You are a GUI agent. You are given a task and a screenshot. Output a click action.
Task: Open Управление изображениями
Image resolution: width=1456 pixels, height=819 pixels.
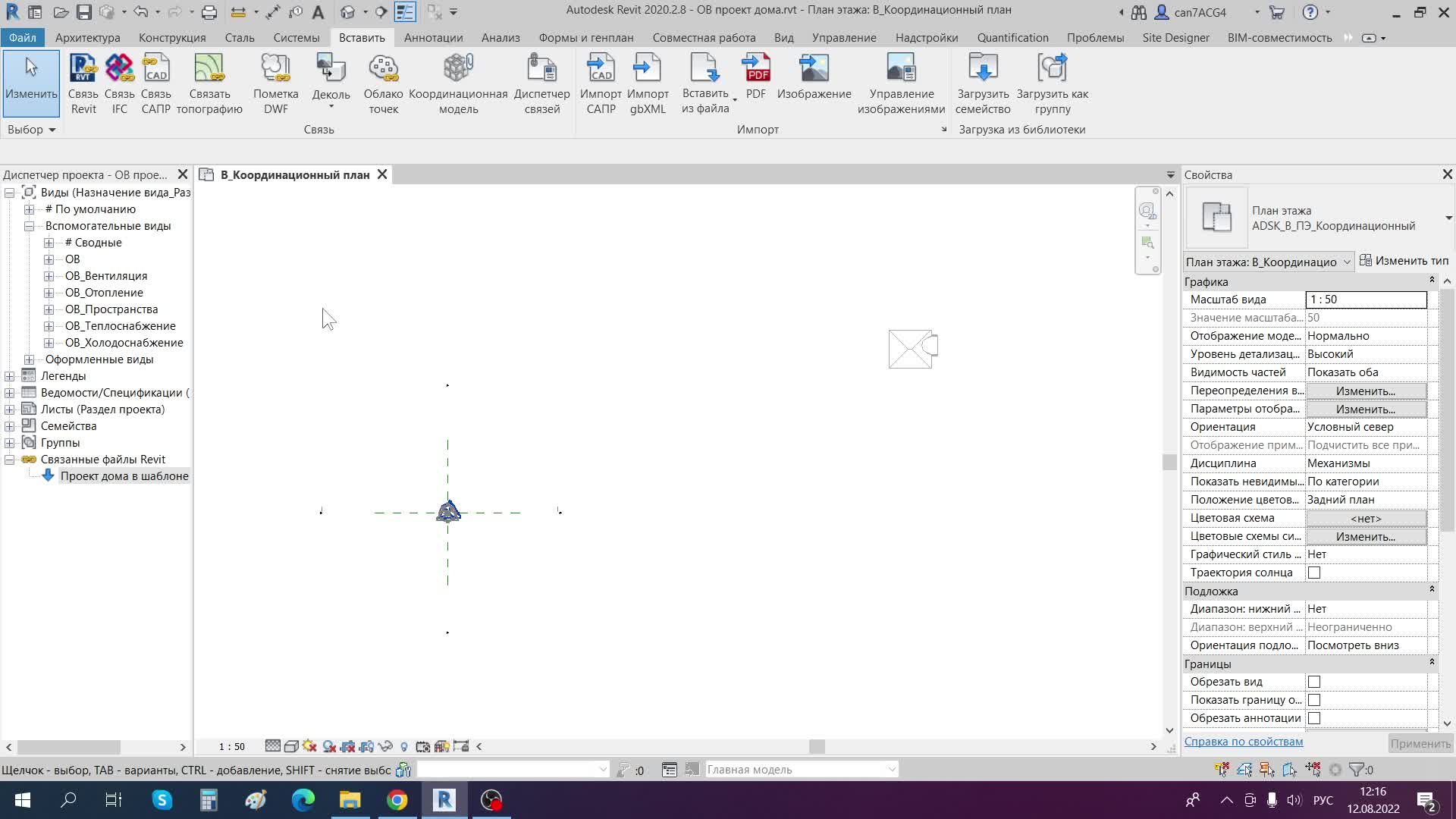(901, 84)
